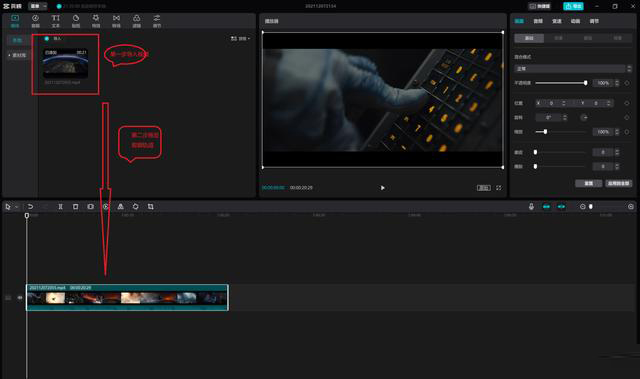Image resolution: width=640 pixels, height=379 pixels.
Task: Click the opacity slider handle
Action: pyautogui.click(x=585, y=83)
